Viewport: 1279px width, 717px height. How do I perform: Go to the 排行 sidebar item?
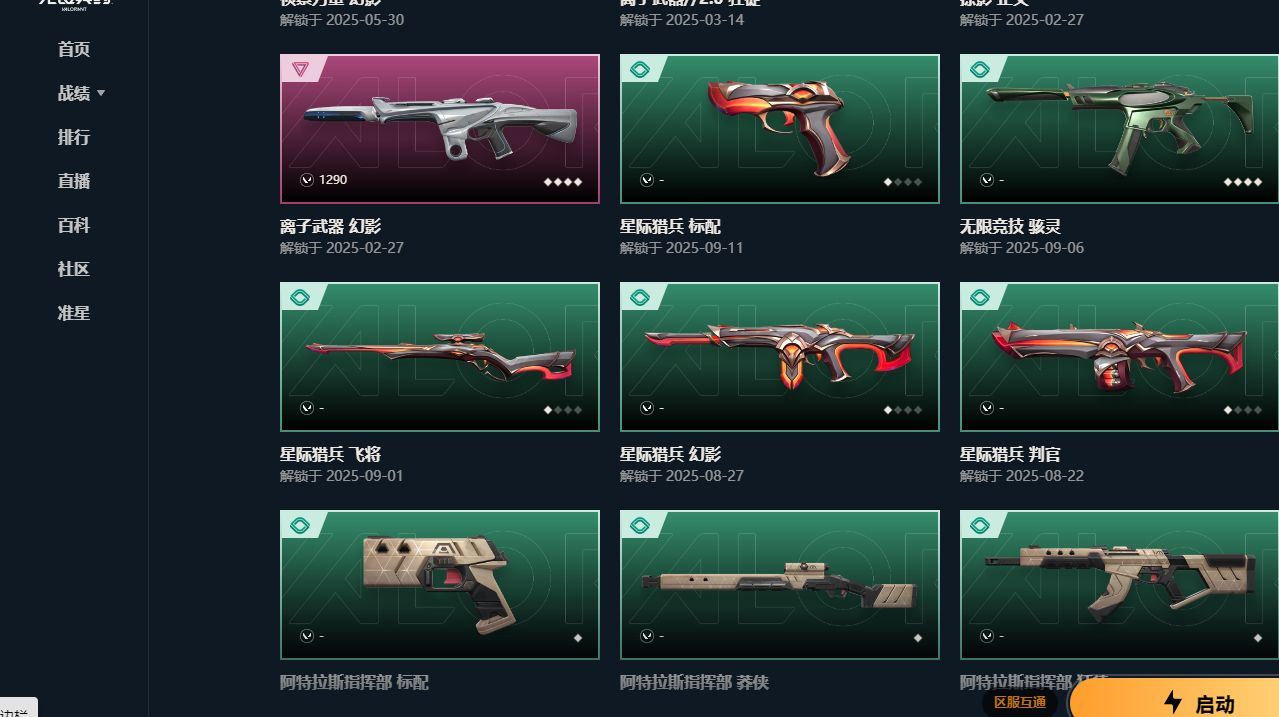74,137
